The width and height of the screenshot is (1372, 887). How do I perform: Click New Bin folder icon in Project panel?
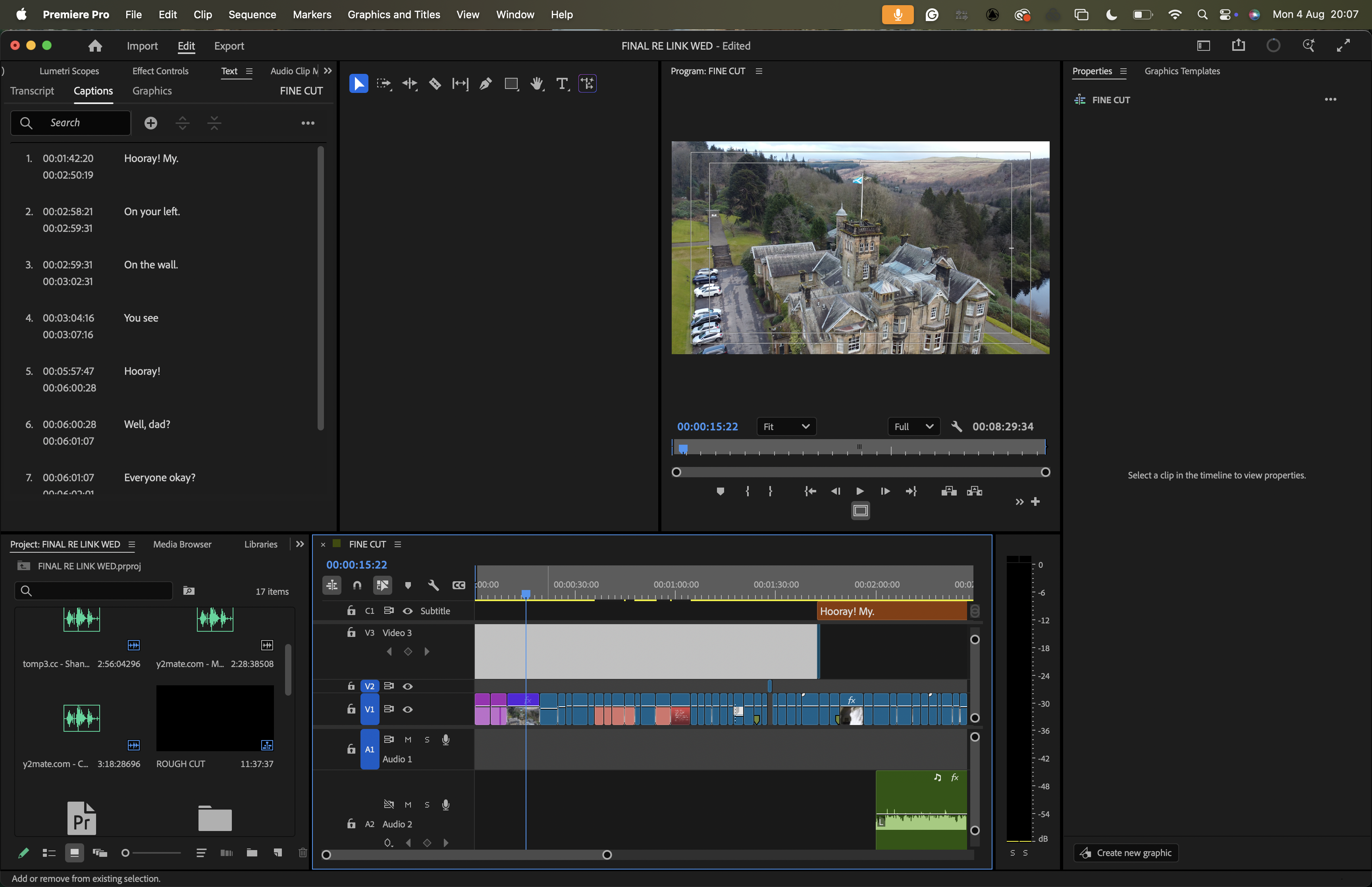click(252, 853)
